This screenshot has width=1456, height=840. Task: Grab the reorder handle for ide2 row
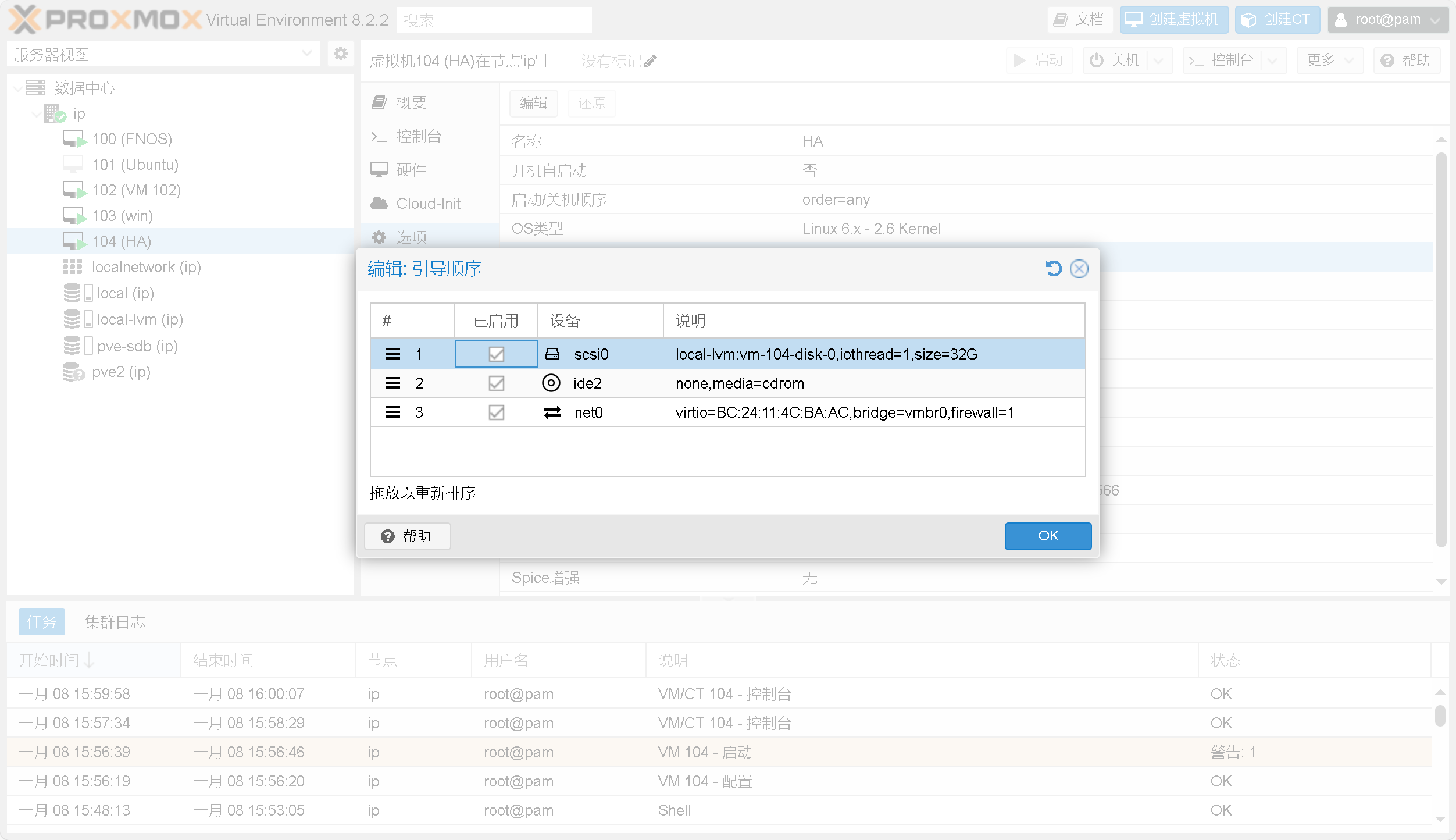[x=393, y=383]
